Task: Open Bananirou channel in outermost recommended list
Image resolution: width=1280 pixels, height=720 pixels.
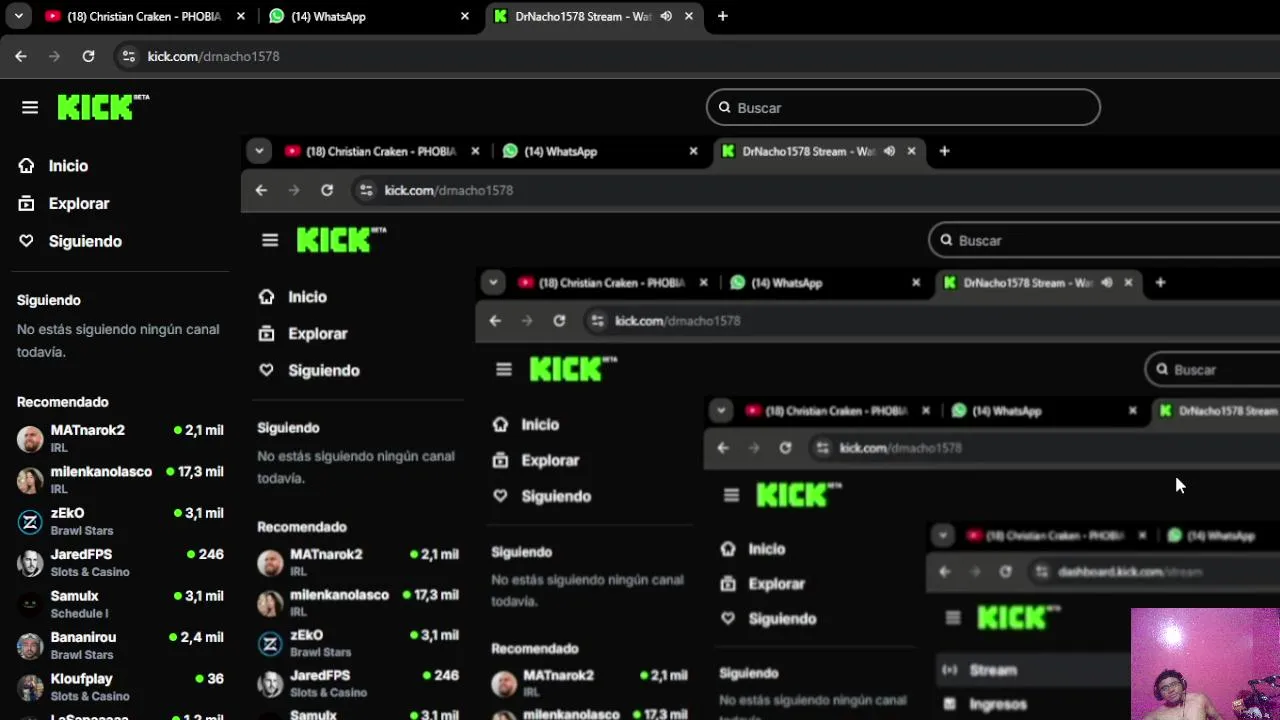Action: click(120, 646)
